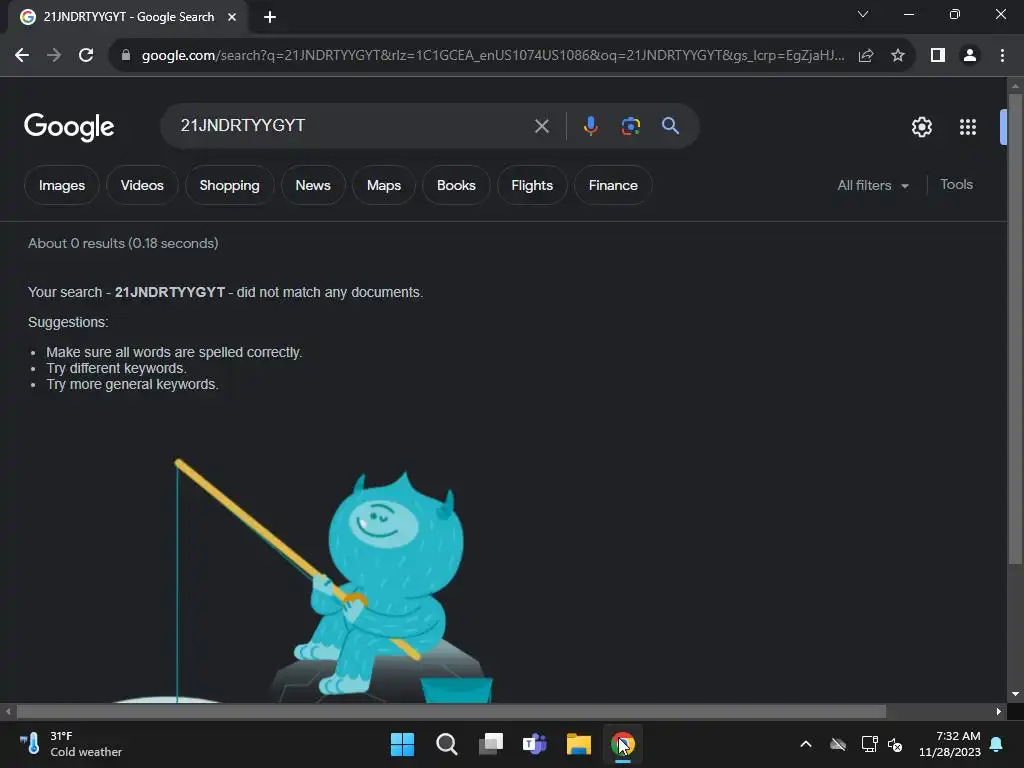Click 'Try different keywords.' suggestion text
Viewport: 1024px width, 768px height.
(x=116, y=368)
